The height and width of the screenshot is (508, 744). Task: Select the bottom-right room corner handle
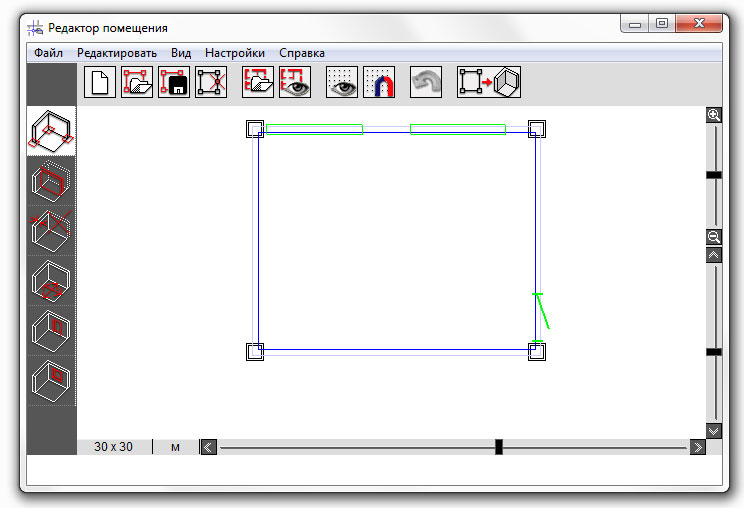pyautogui.click(x=537, y=352)
